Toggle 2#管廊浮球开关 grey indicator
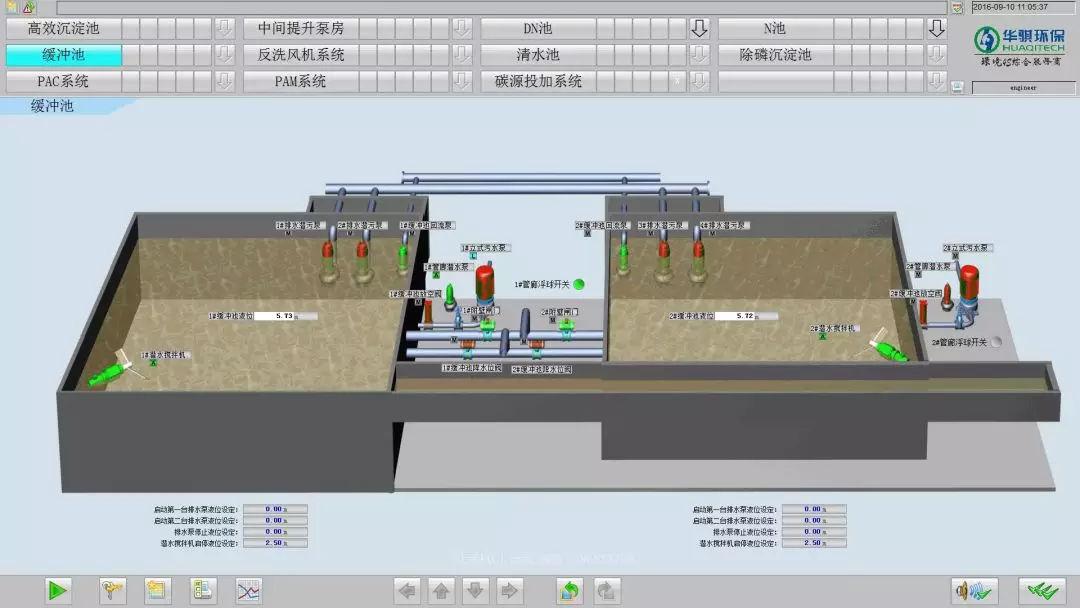Screen dimensions: 1080x608 995,342
